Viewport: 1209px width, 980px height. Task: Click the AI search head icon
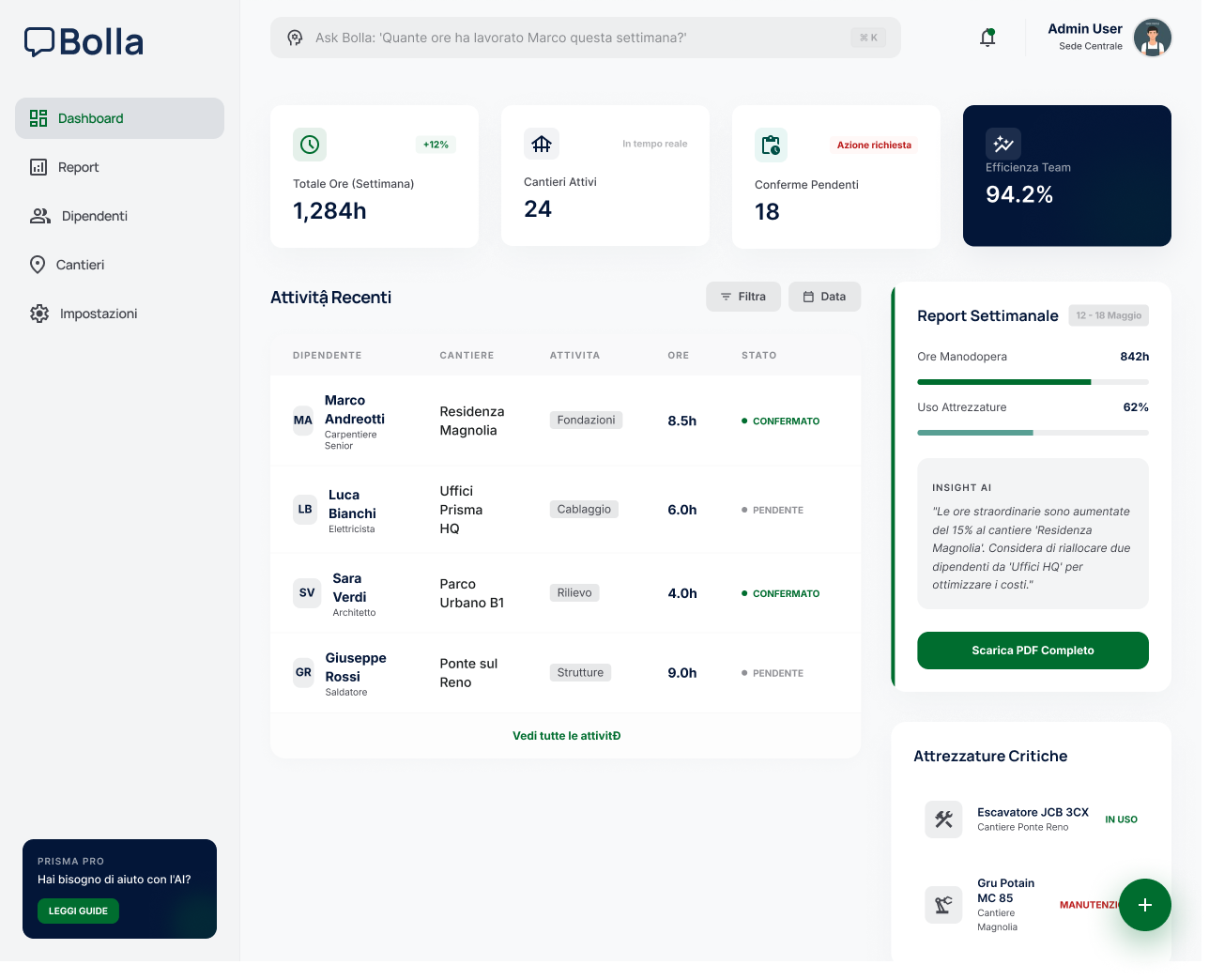(295, 38)
